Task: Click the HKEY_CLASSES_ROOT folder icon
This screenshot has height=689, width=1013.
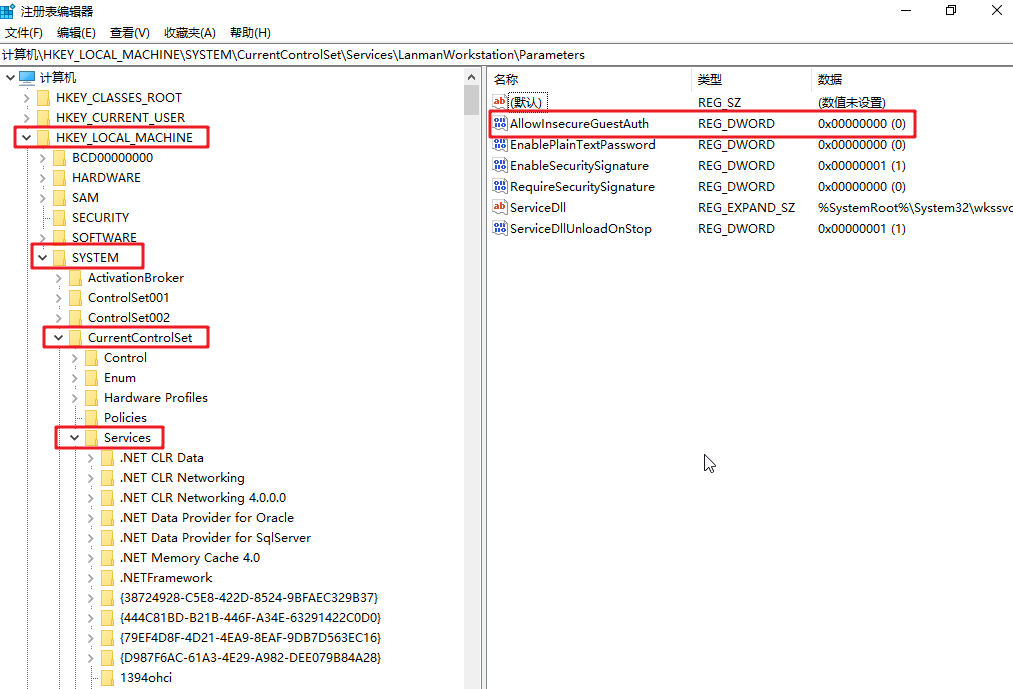Action: (43, 98)
